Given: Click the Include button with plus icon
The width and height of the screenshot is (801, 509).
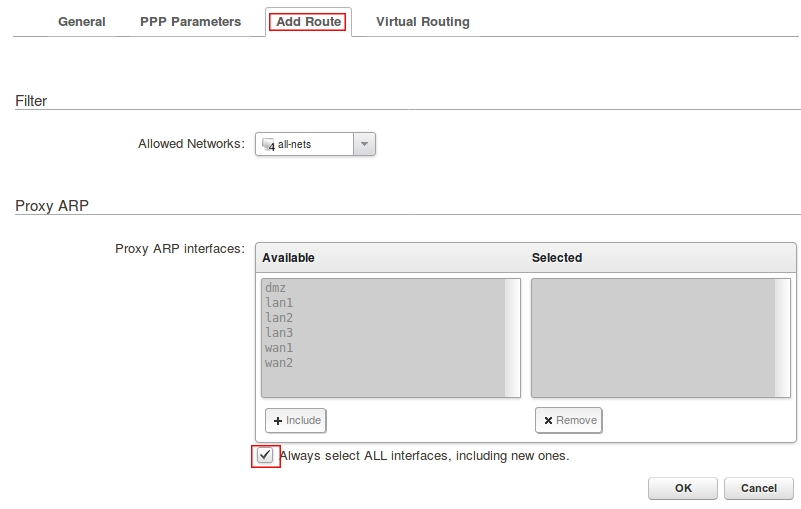Looking at the screenshot, I should point(296,420).
